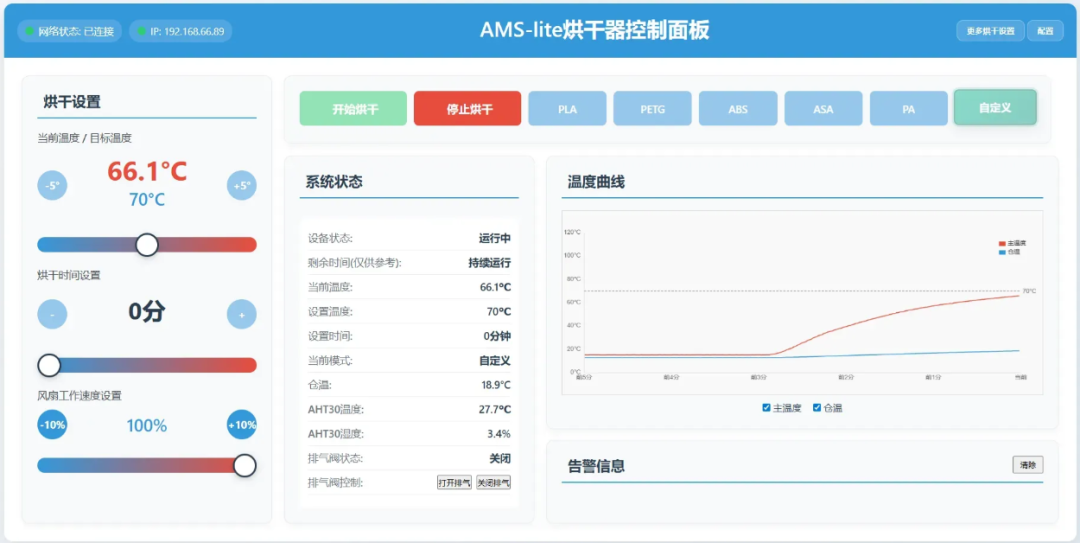Select the PA material preset
The width and height of the screenshot is (1080, 543).
(909, 108)
